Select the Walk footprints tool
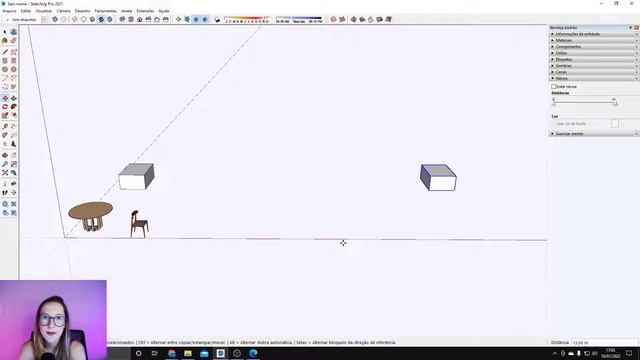This screenshot has width=640, height=360. click(x=5, y=193)
